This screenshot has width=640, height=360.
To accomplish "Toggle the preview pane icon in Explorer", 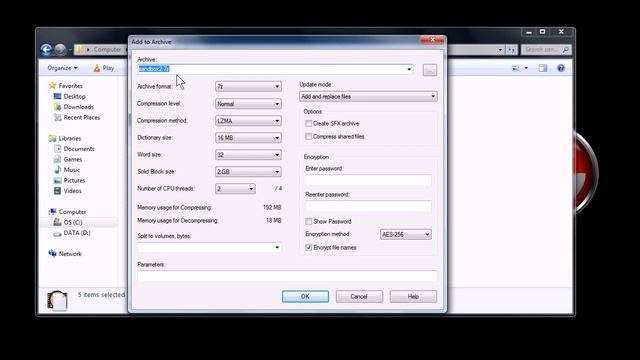I will click(542, 68).
